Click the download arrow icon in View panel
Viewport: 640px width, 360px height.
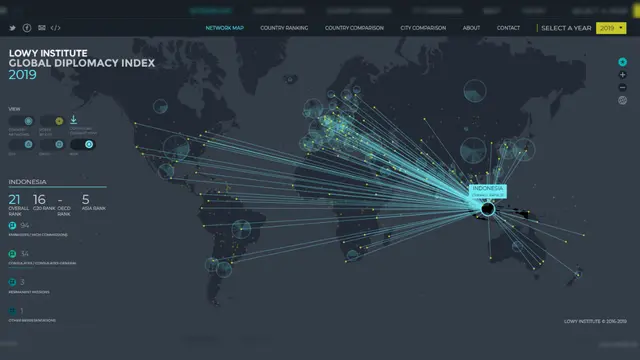tap(73, 120)
